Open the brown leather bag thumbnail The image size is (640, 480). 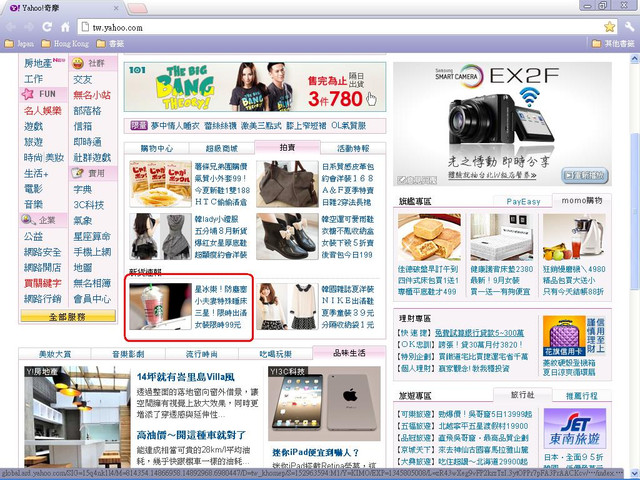287,184
